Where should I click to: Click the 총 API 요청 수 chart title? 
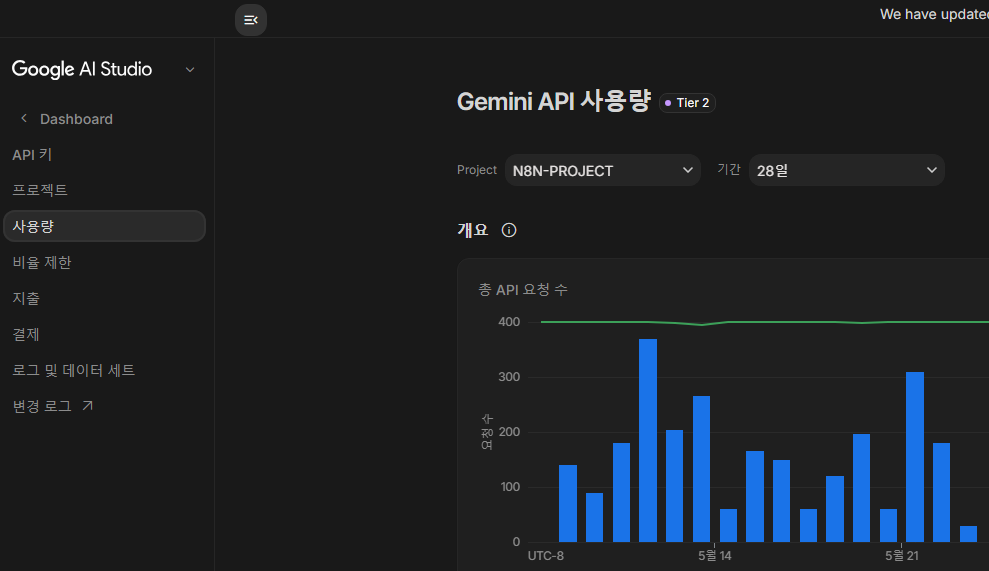523,290
